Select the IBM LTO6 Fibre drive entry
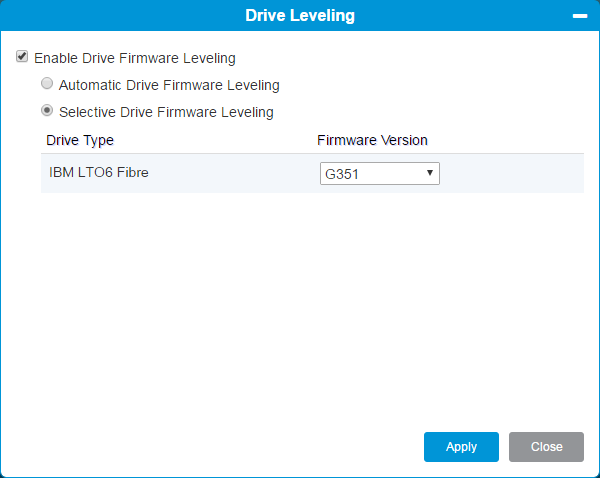600x478 pixels. click(99, 172)
